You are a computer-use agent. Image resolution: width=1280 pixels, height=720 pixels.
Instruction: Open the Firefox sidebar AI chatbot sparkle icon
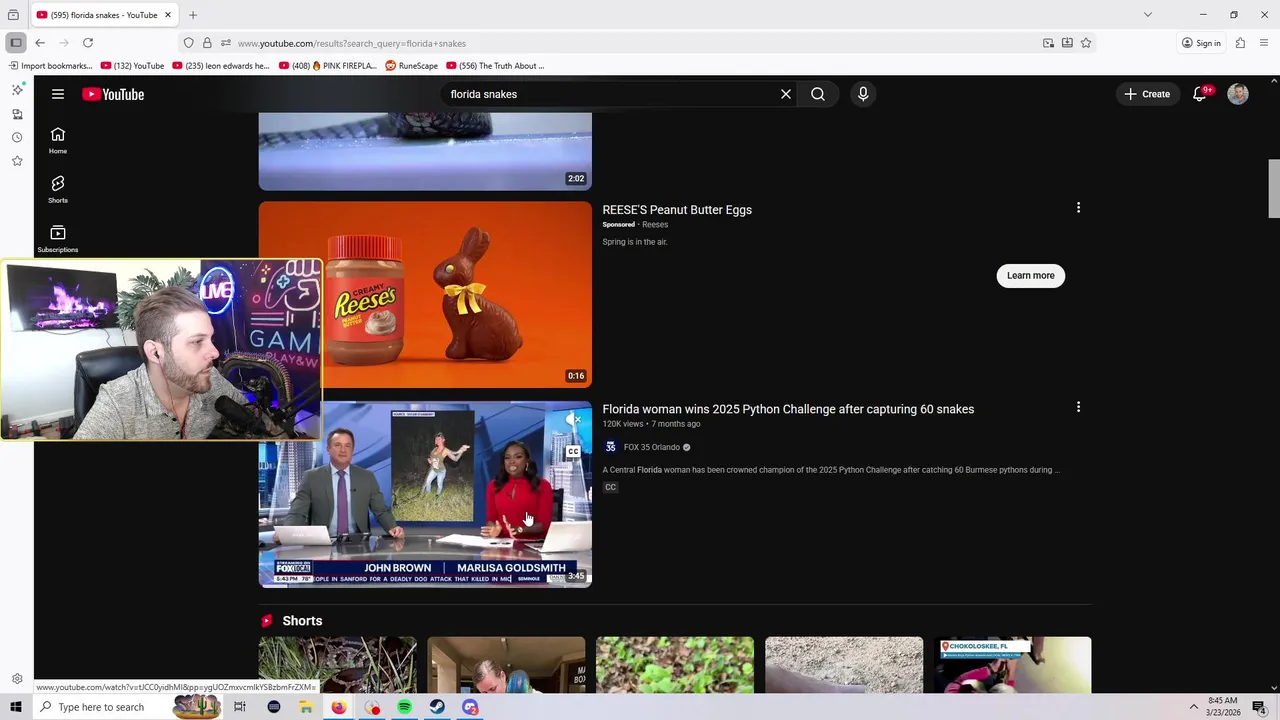(17, 89)
